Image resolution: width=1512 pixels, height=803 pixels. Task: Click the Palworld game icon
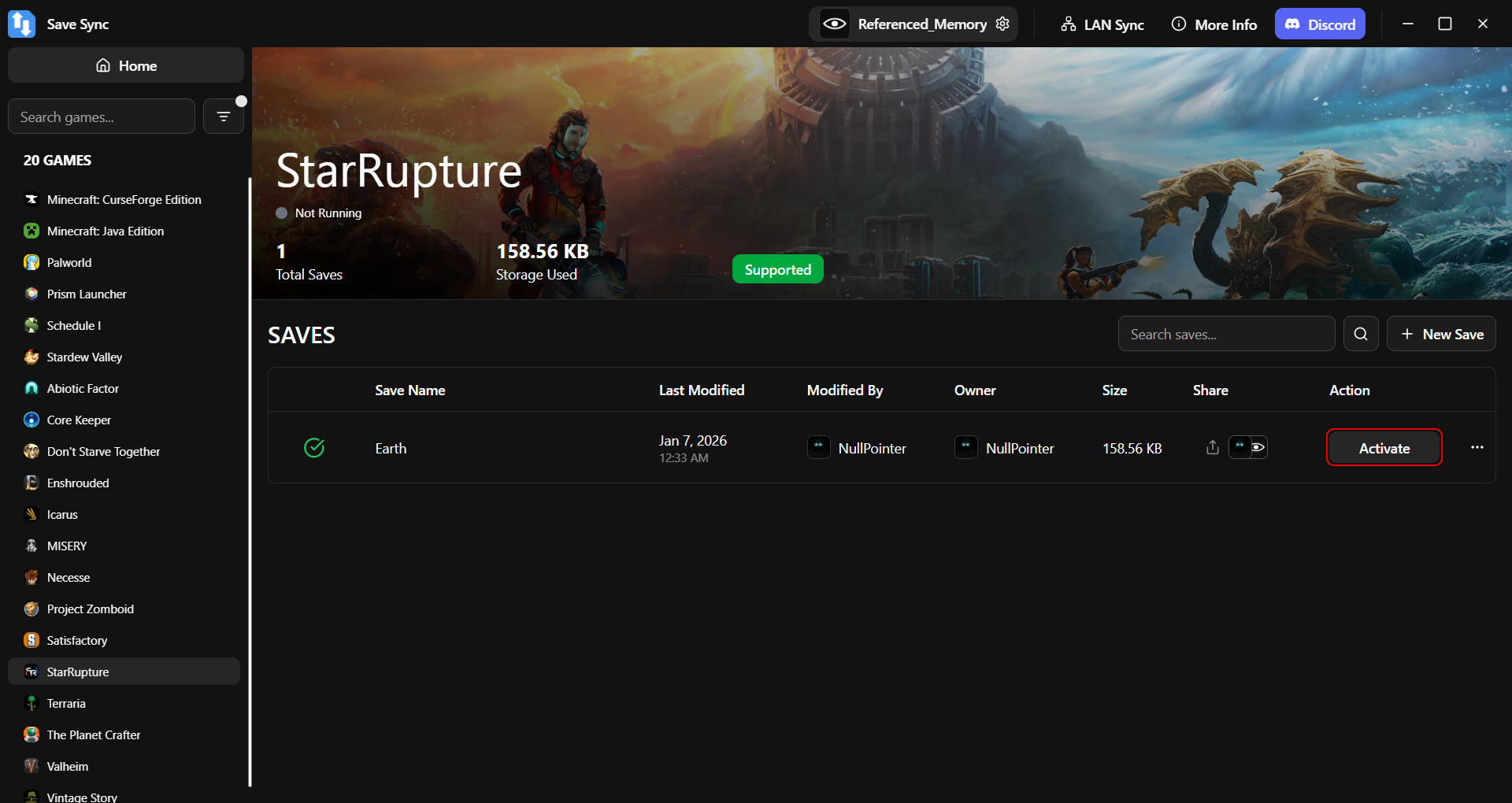click(31, 262)
